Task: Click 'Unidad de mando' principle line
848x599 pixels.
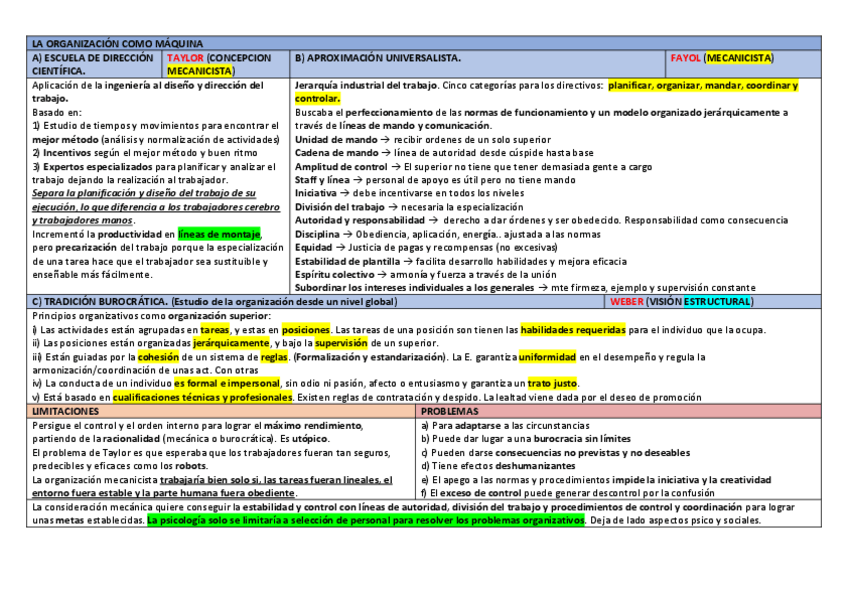Action: click(336, 139)
